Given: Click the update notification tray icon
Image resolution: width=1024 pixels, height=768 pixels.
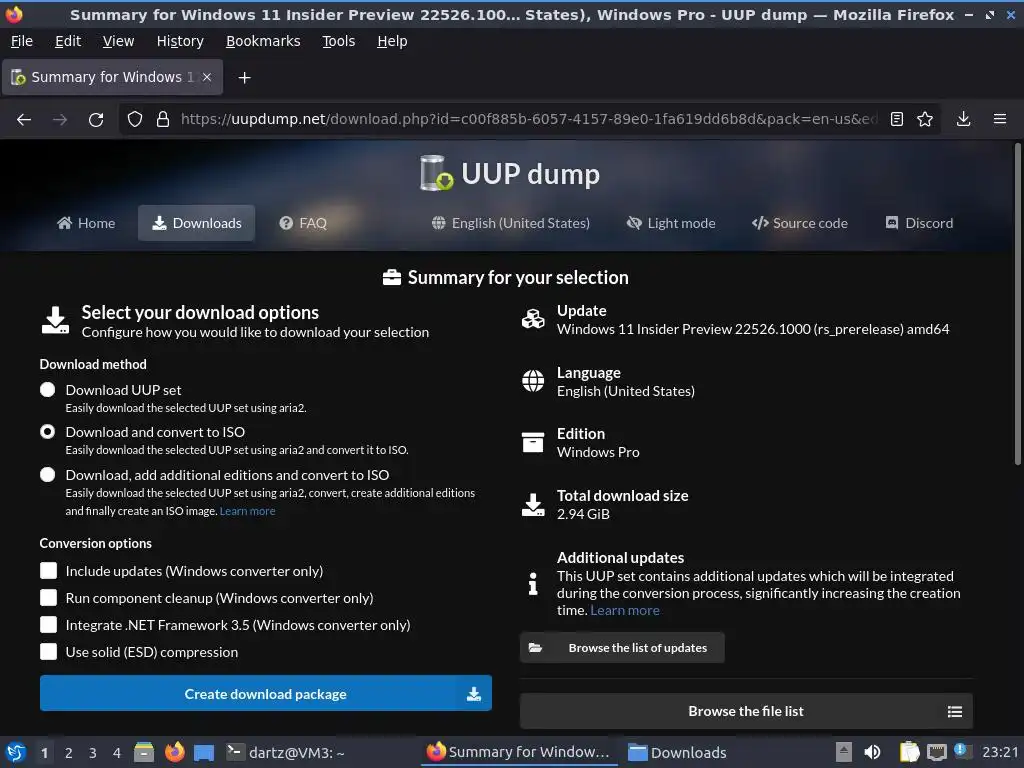Looking at the screenshot, I should point(961,751).
